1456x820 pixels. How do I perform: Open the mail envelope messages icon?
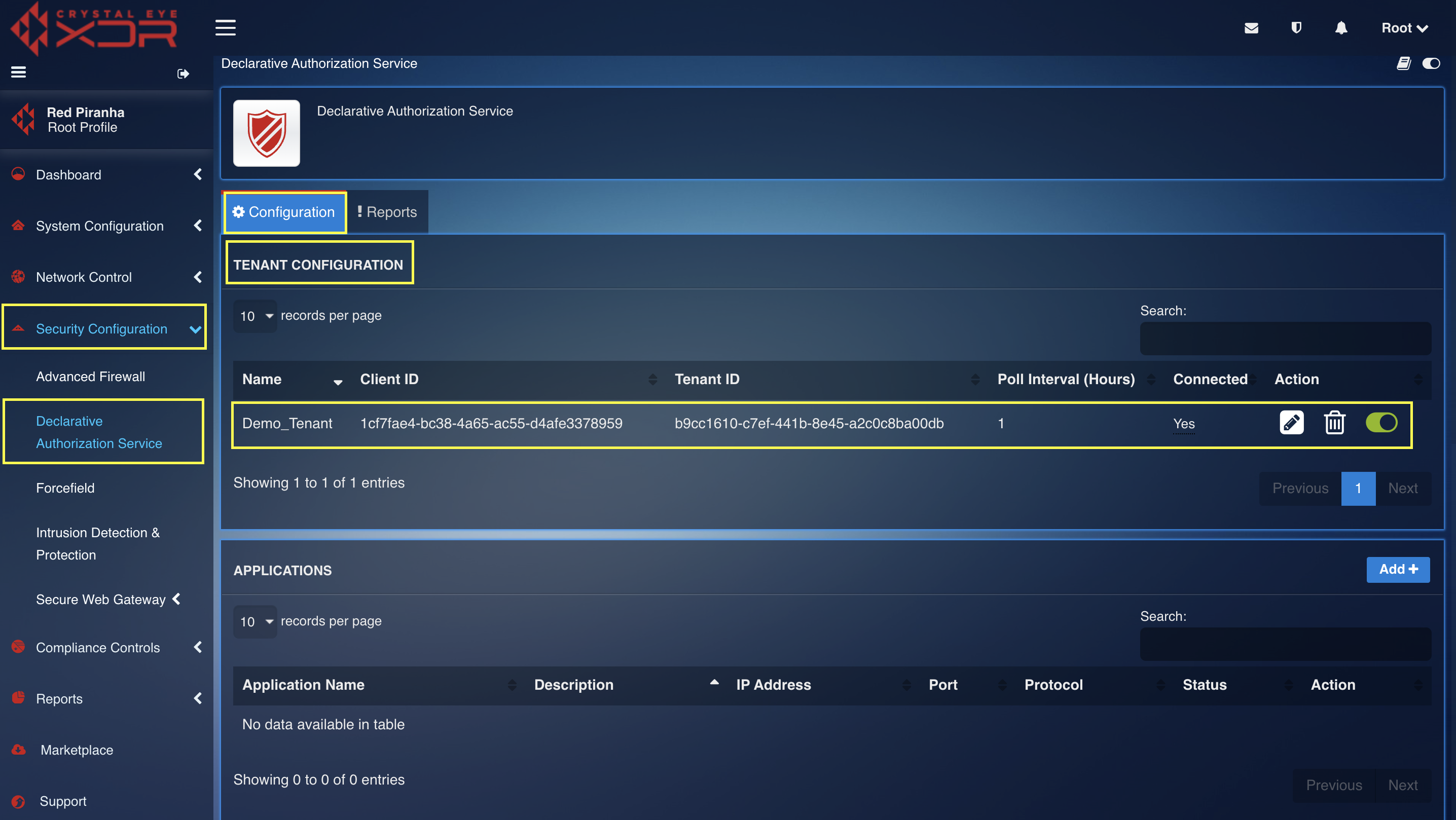(1251, 28)
